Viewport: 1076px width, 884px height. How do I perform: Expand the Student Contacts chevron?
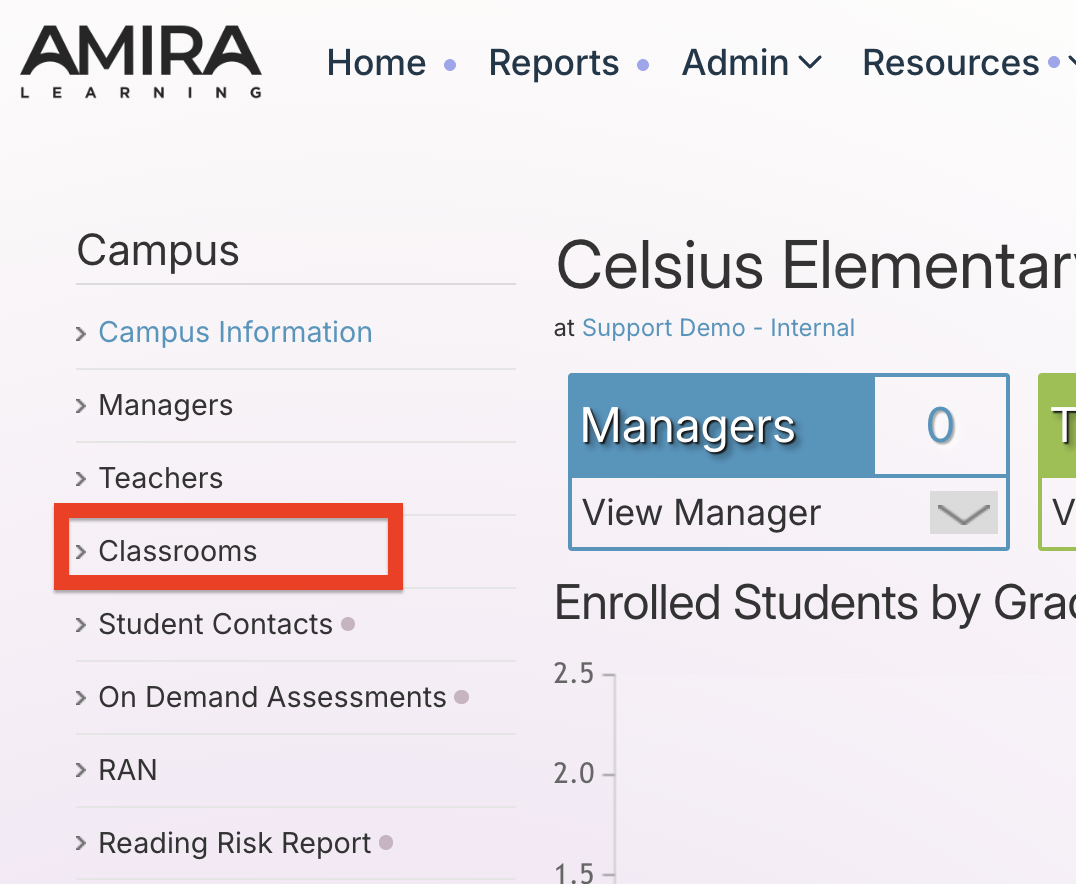[81, 623]
